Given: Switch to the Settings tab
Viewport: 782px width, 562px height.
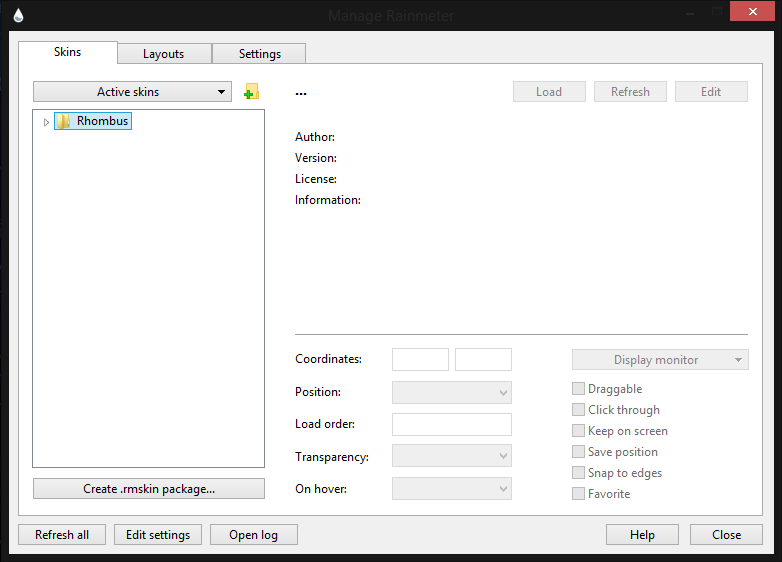Looking at the screenshot, I should pos(259,54).
